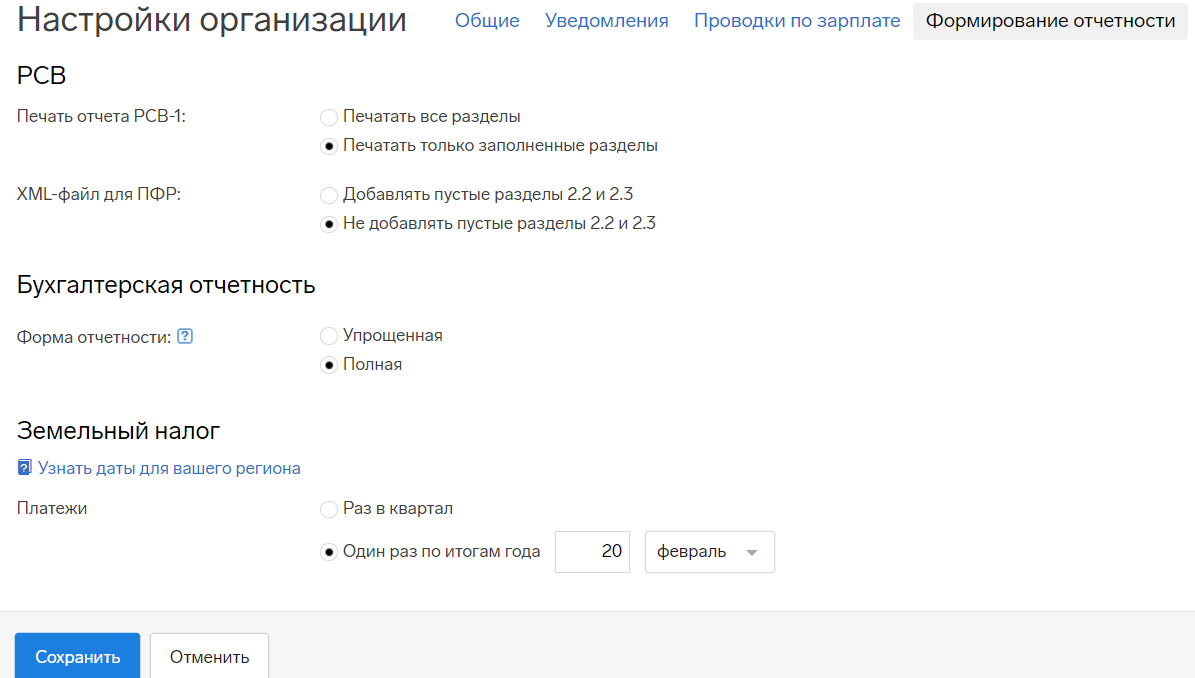The height and width of the screenshot is (678, 1195).
Task: Click the Печать отчета РСВ-1 label
Action: (x=101, y=117)
